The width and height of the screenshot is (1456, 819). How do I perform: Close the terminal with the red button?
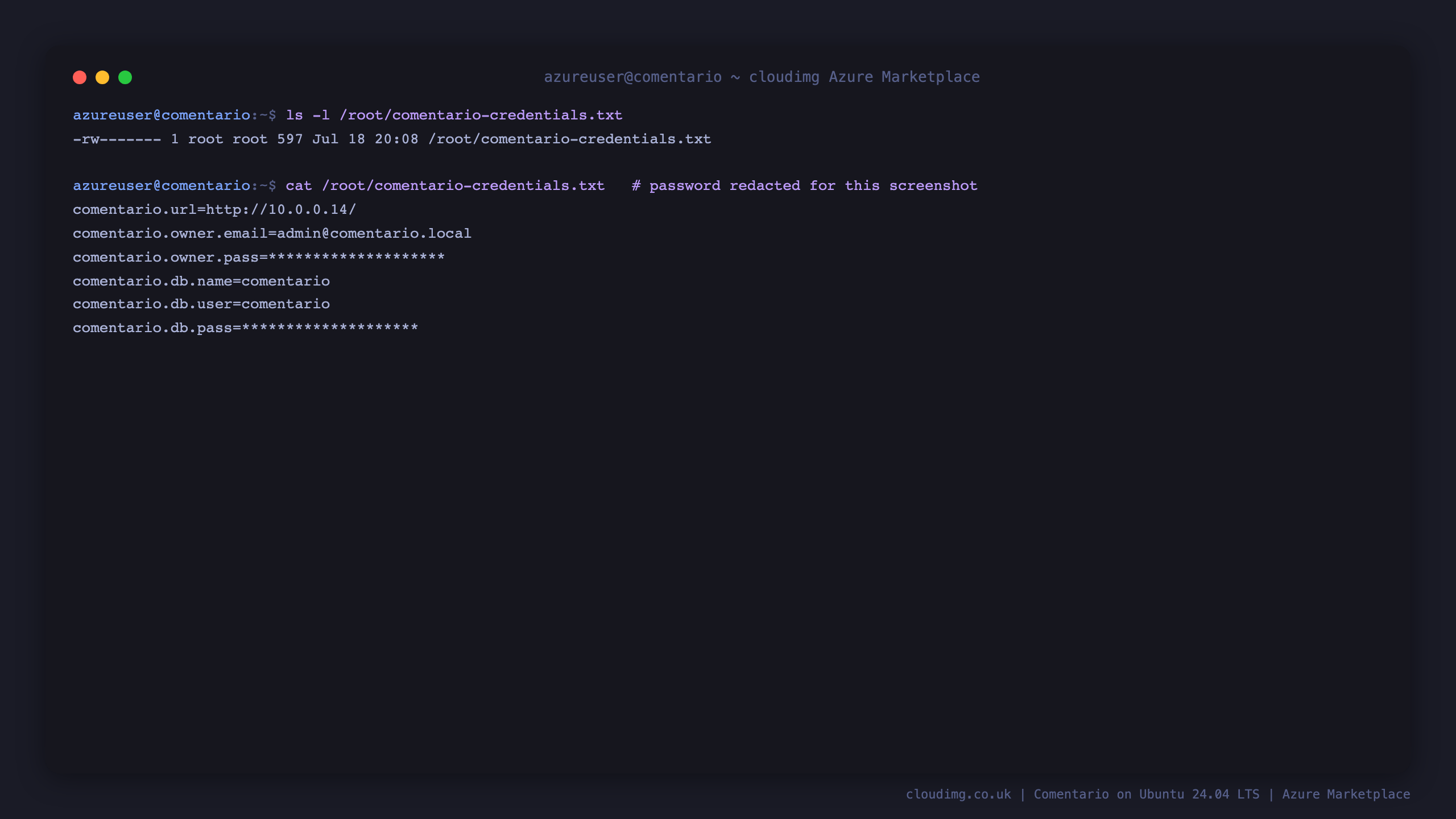click(80, 77)
